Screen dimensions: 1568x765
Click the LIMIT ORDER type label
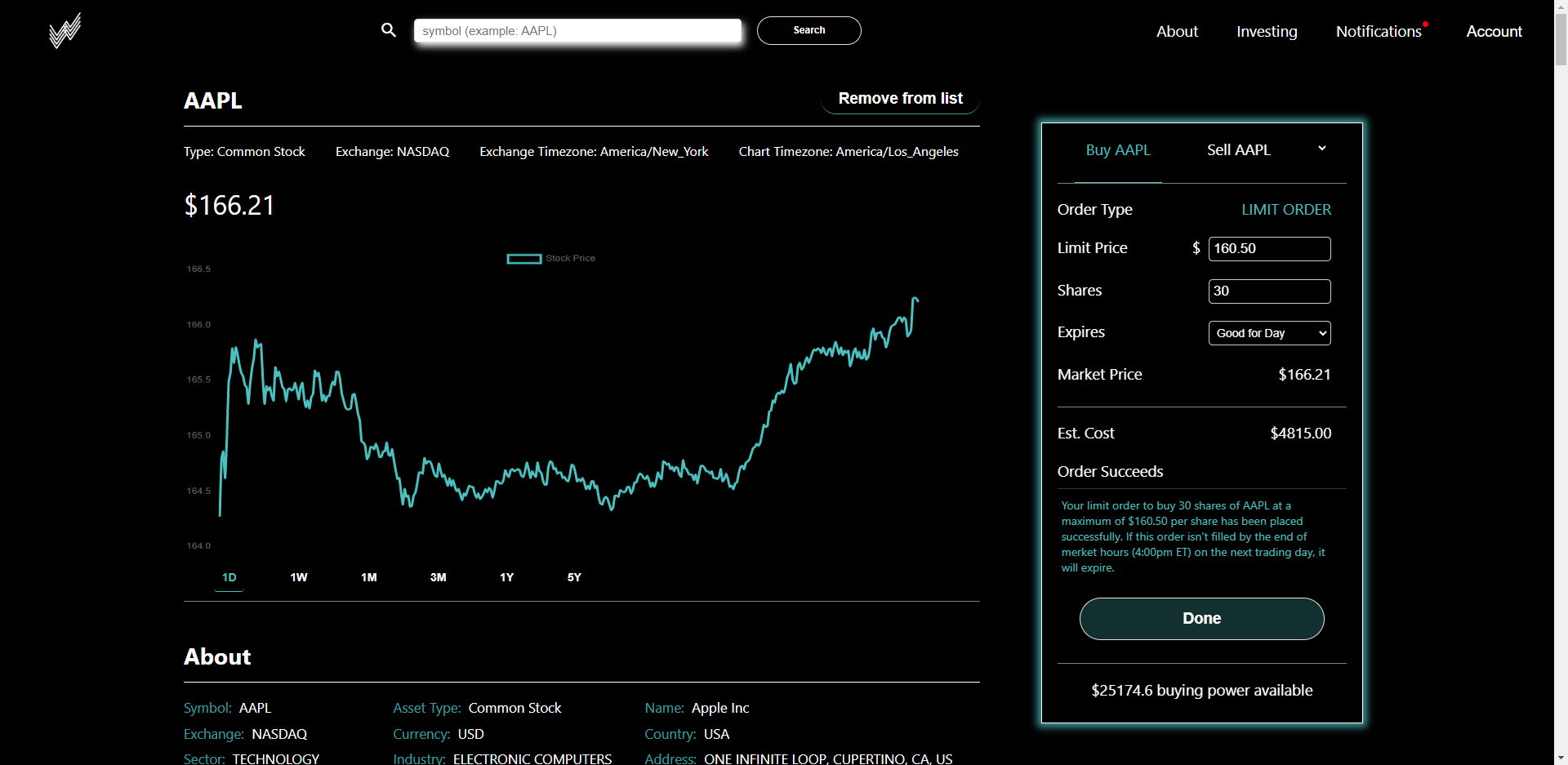1286,210
